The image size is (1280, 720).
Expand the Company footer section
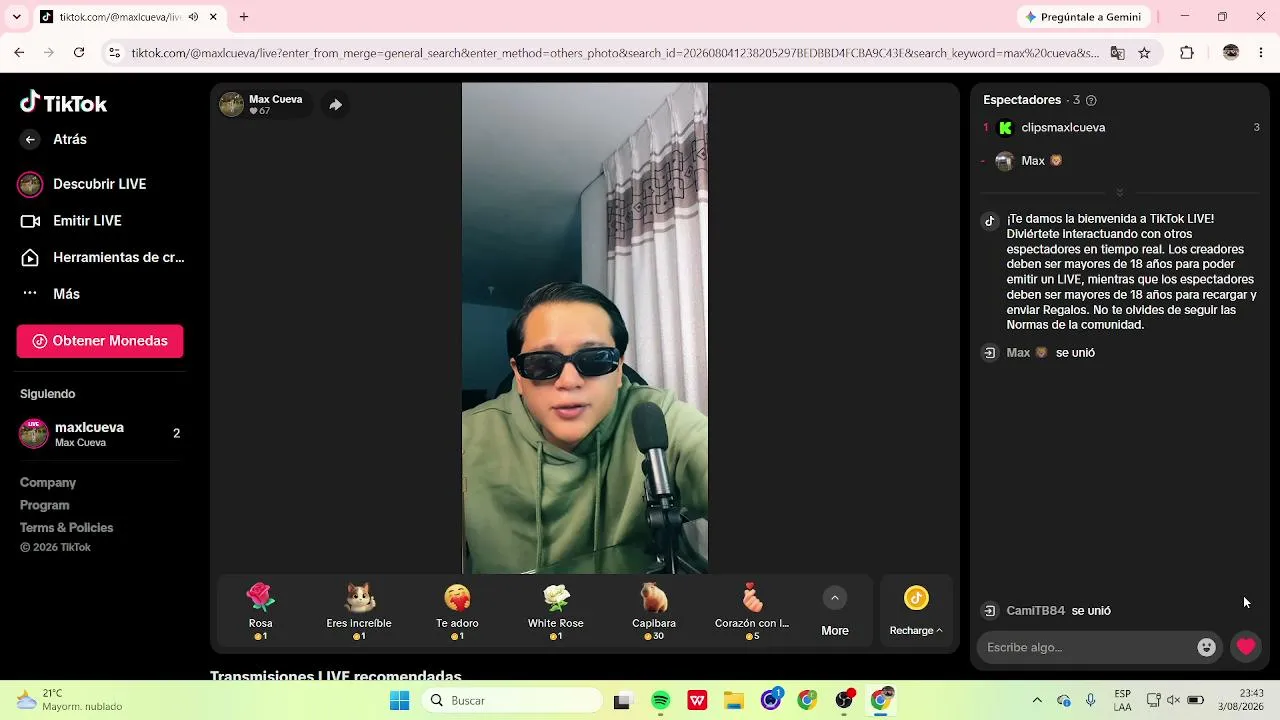pyautogui.click(x=48, y=483)
